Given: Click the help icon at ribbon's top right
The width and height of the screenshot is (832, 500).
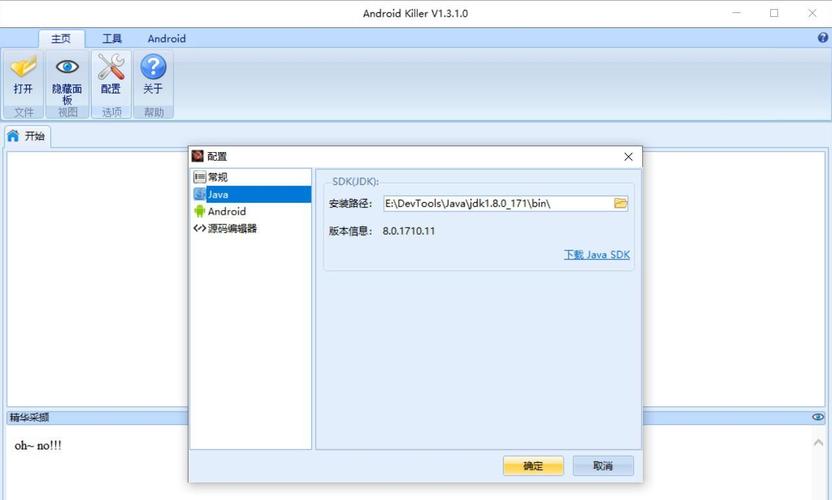Looking at the screenshot, I should [x=822, y=38].
